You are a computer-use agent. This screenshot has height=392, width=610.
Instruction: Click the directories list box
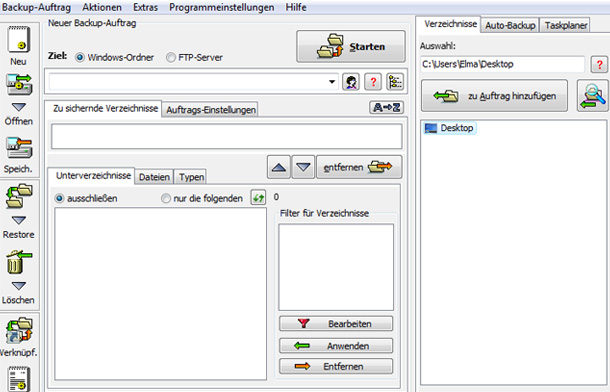226,136
